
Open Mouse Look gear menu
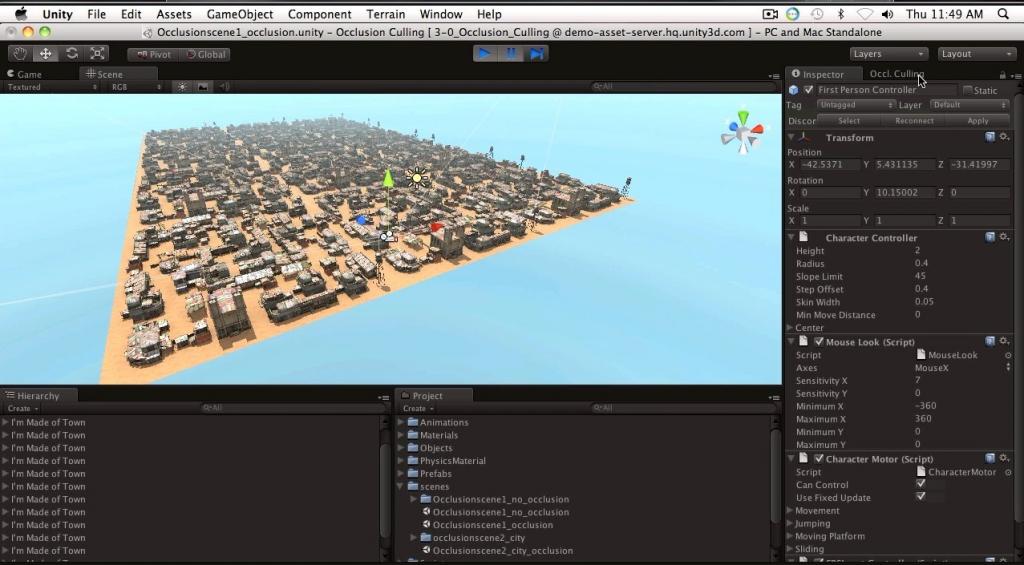1004,341
